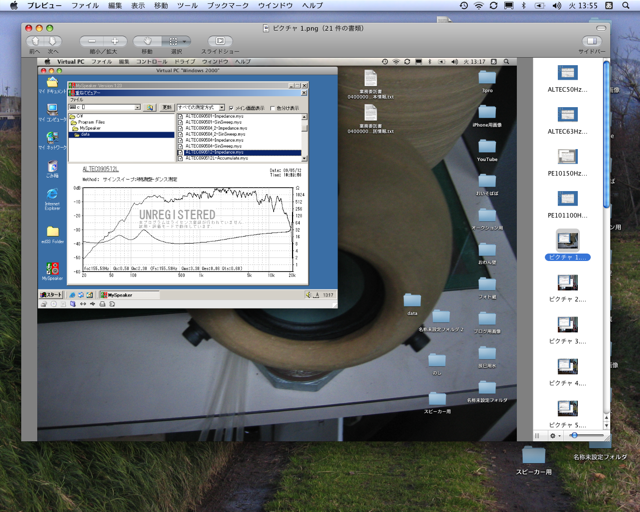This screenshot has height=512, width=640.
Task: Open the ブックマーク menu
Action: (228, 6)
